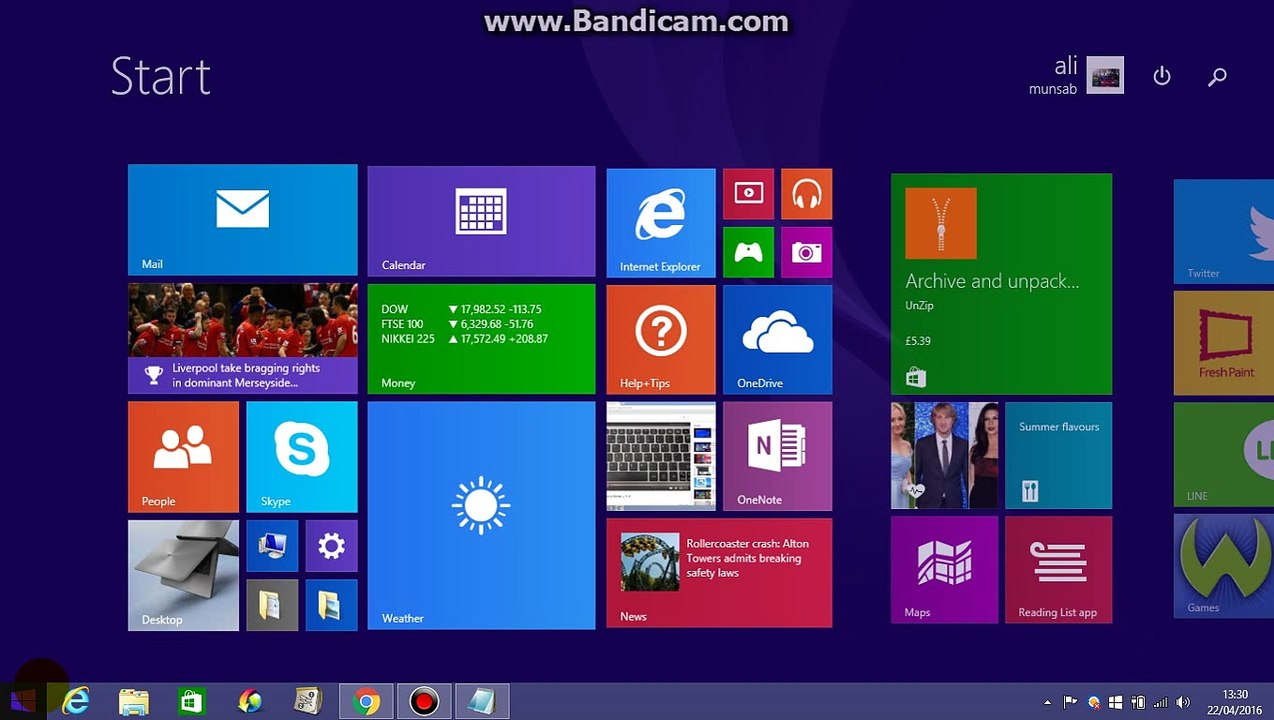The width and height of the screenshot is (1274, 720).
Task: Open the OneDrive tile
Action: coord(777,339)
